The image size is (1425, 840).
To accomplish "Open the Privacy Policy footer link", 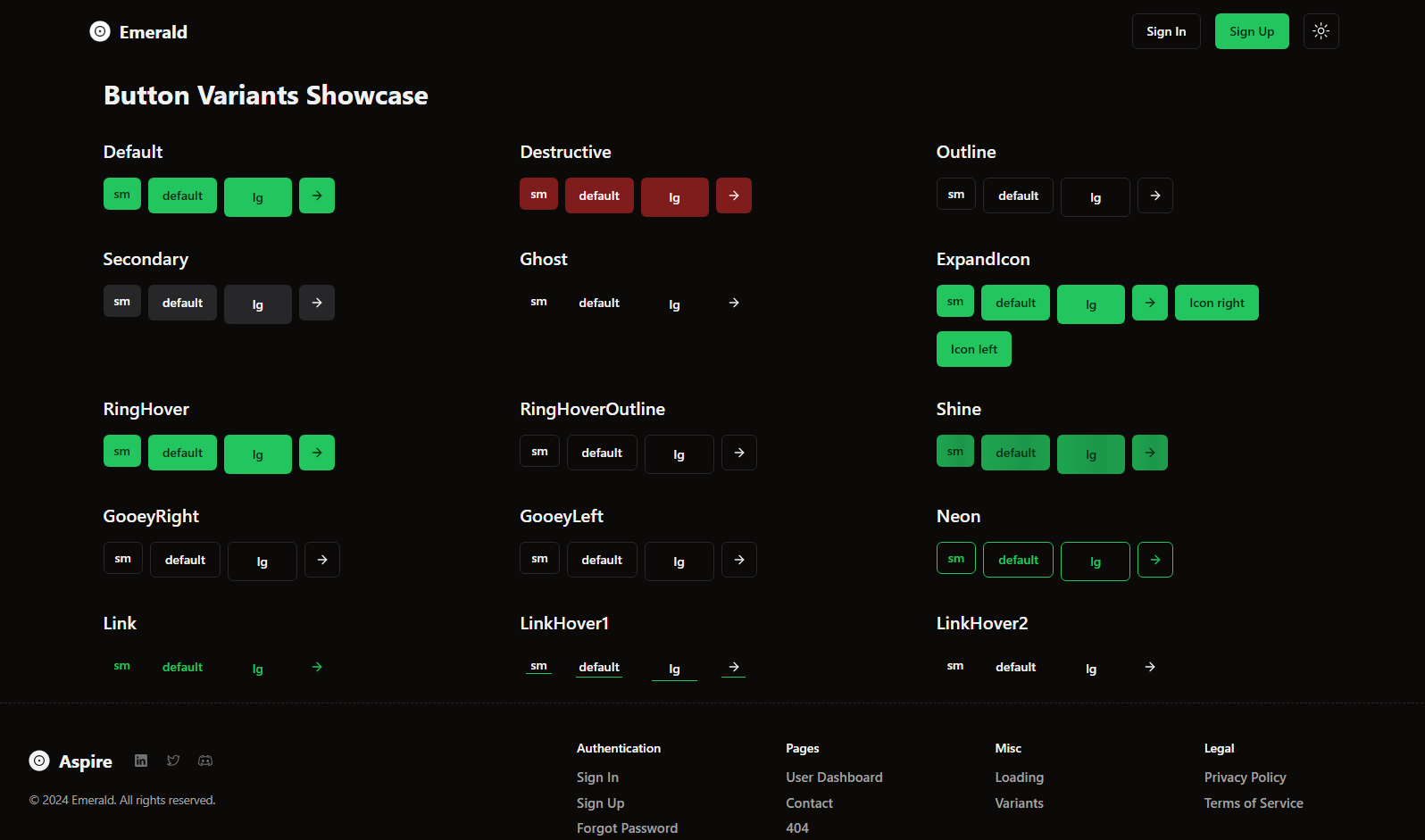I will (x=1246, y=778).
